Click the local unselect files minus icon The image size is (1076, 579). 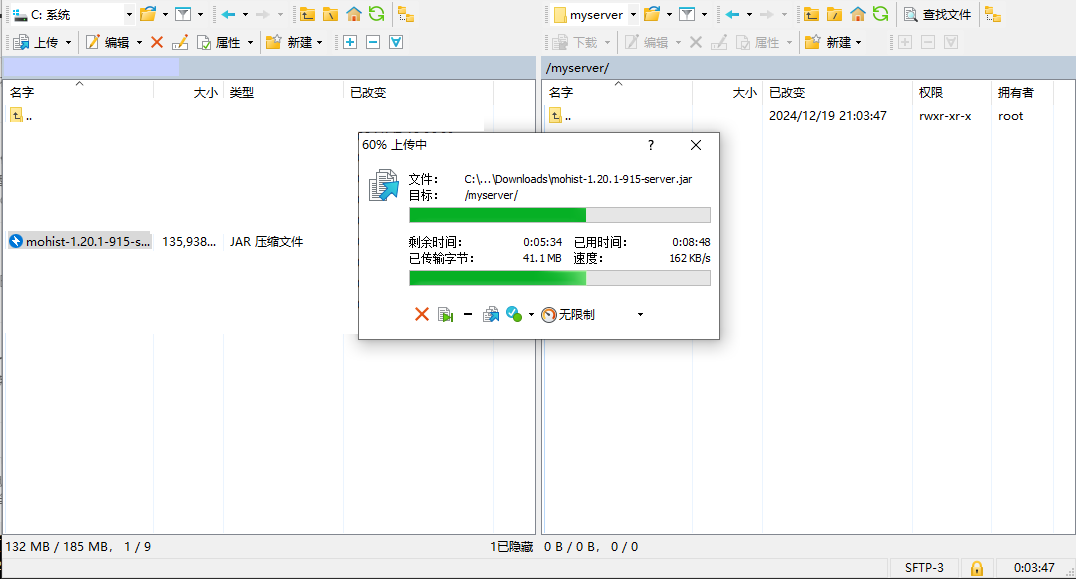pos(373,42)
